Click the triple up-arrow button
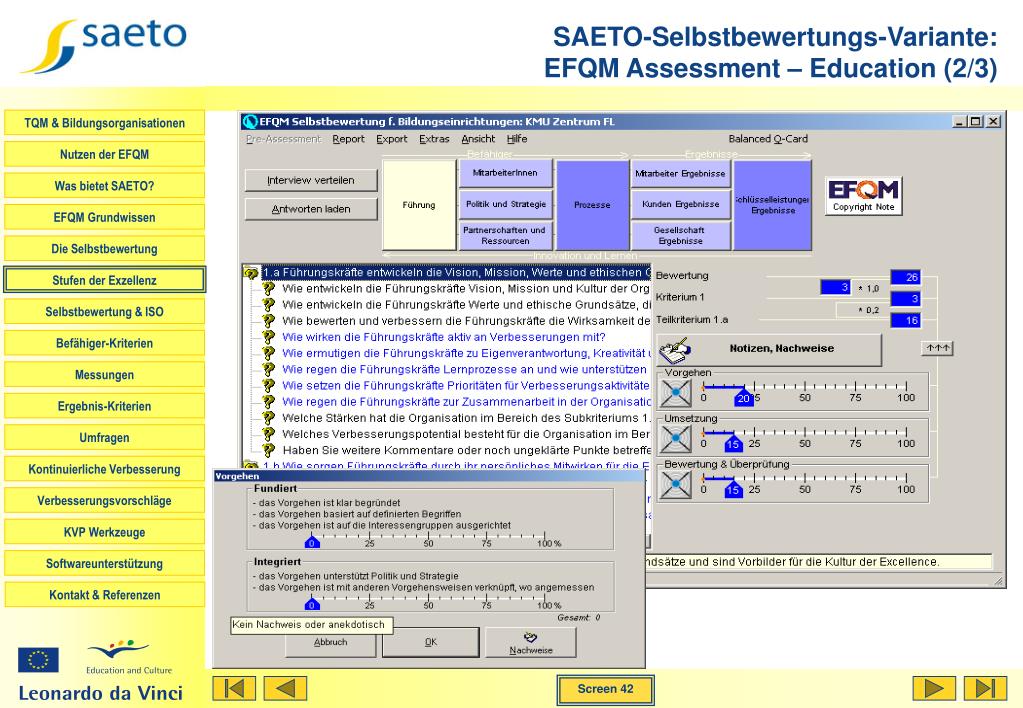 click(938, 348)
